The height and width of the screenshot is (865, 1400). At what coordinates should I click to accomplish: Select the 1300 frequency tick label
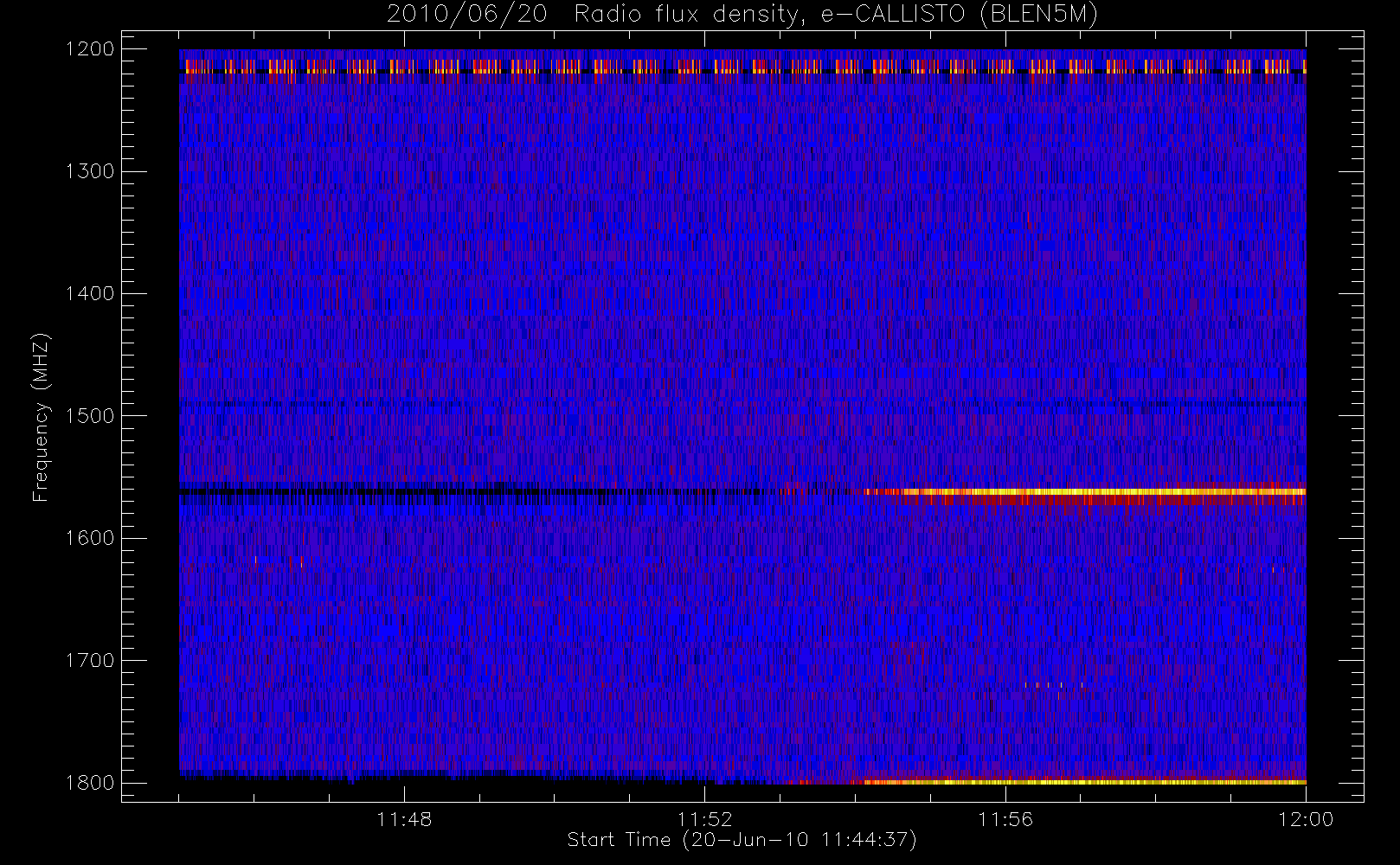(x=90, y=171)
